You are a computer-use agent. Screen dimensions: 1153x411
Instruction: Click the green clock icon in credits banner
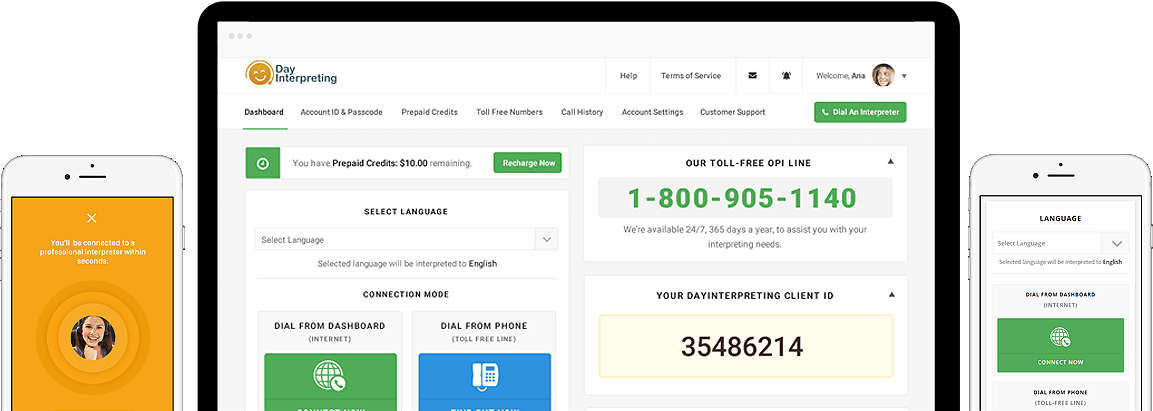pos(263,163)
